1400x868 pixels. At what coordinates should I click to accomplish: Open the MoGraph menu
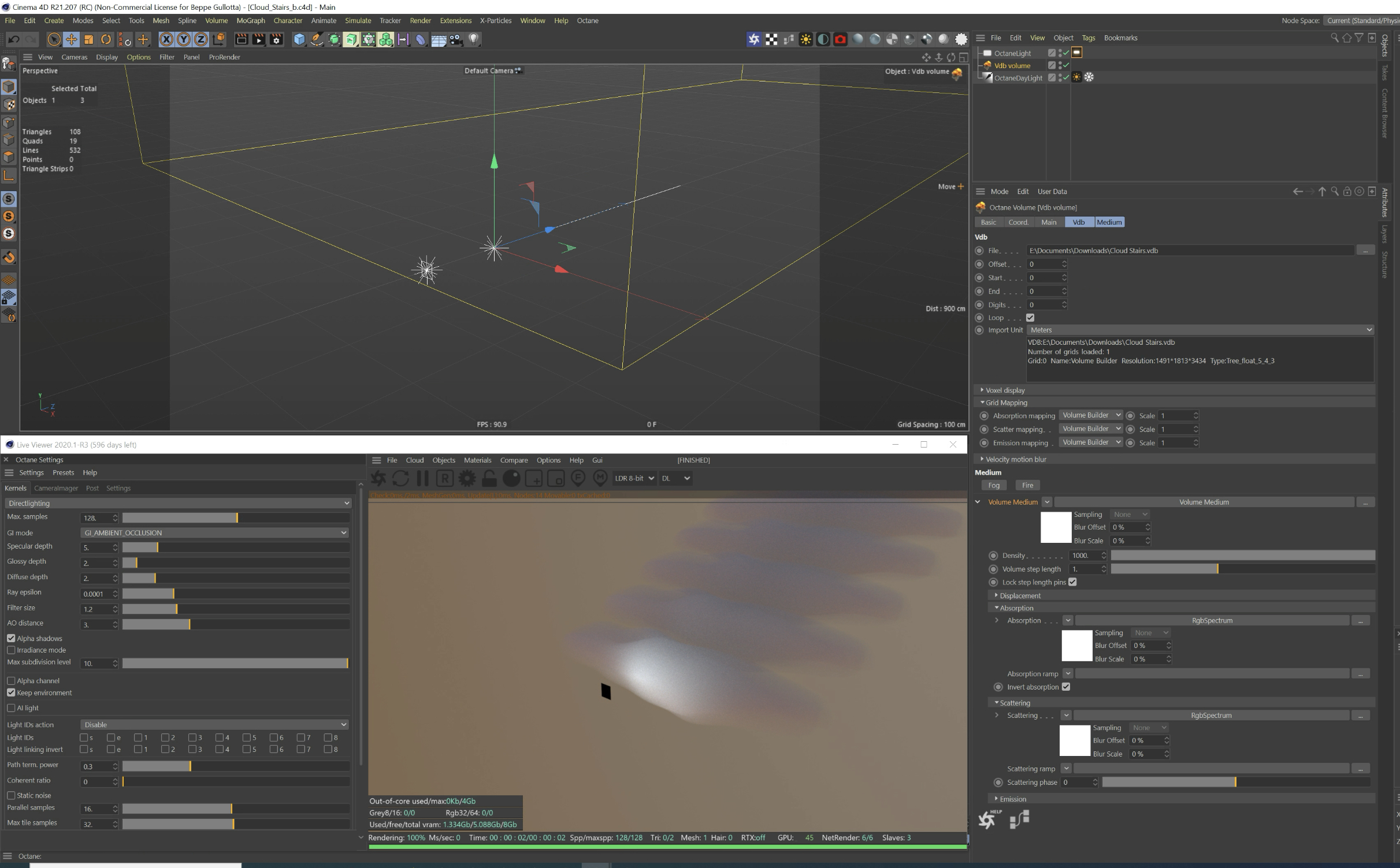[250, 20]
